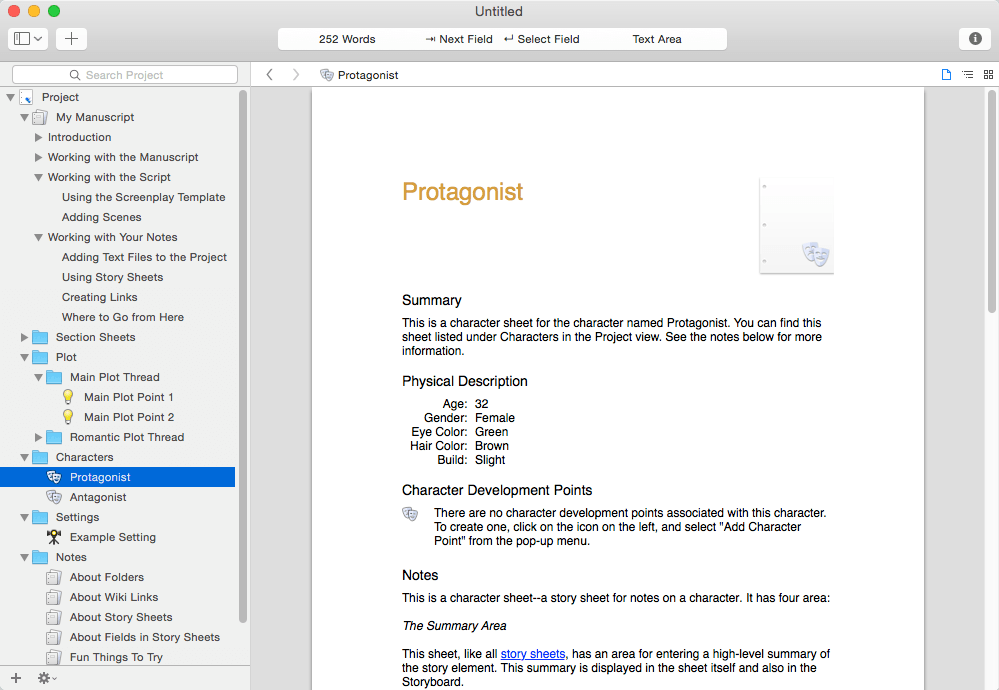Select Main Plot Point 1 lightbulb item
This screenshot has width=999, height=690.
128,397
